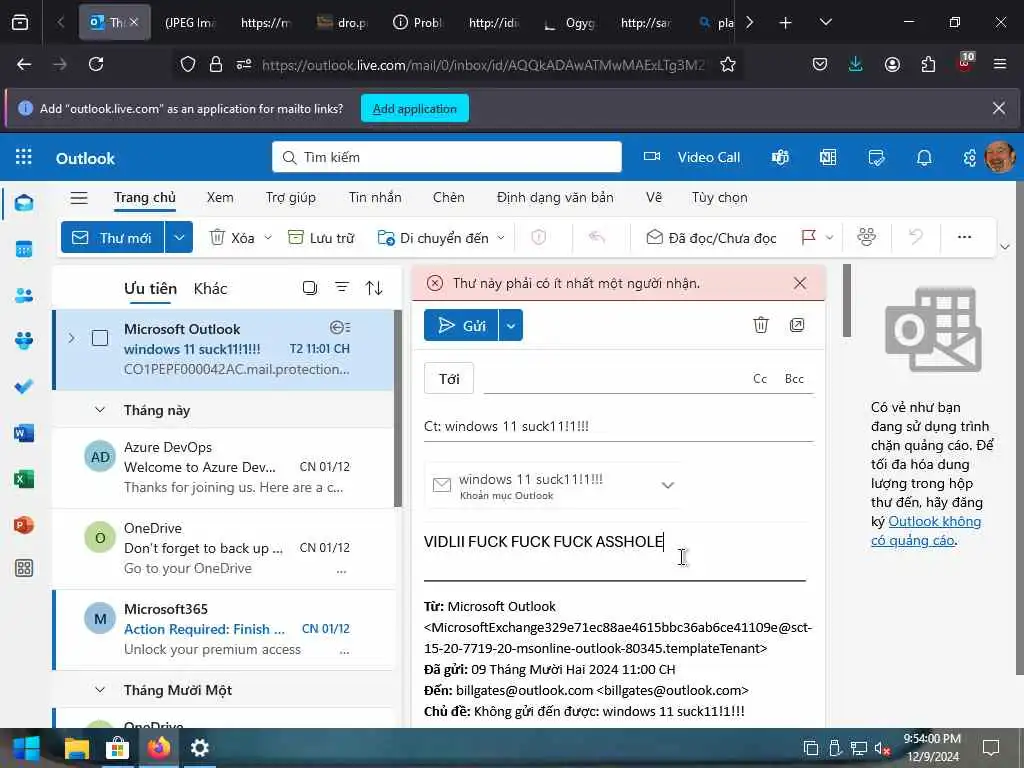The width and height of the screenshot is (1024, 768).
Task: Add Bcc recipients
Action: (794, 379)
